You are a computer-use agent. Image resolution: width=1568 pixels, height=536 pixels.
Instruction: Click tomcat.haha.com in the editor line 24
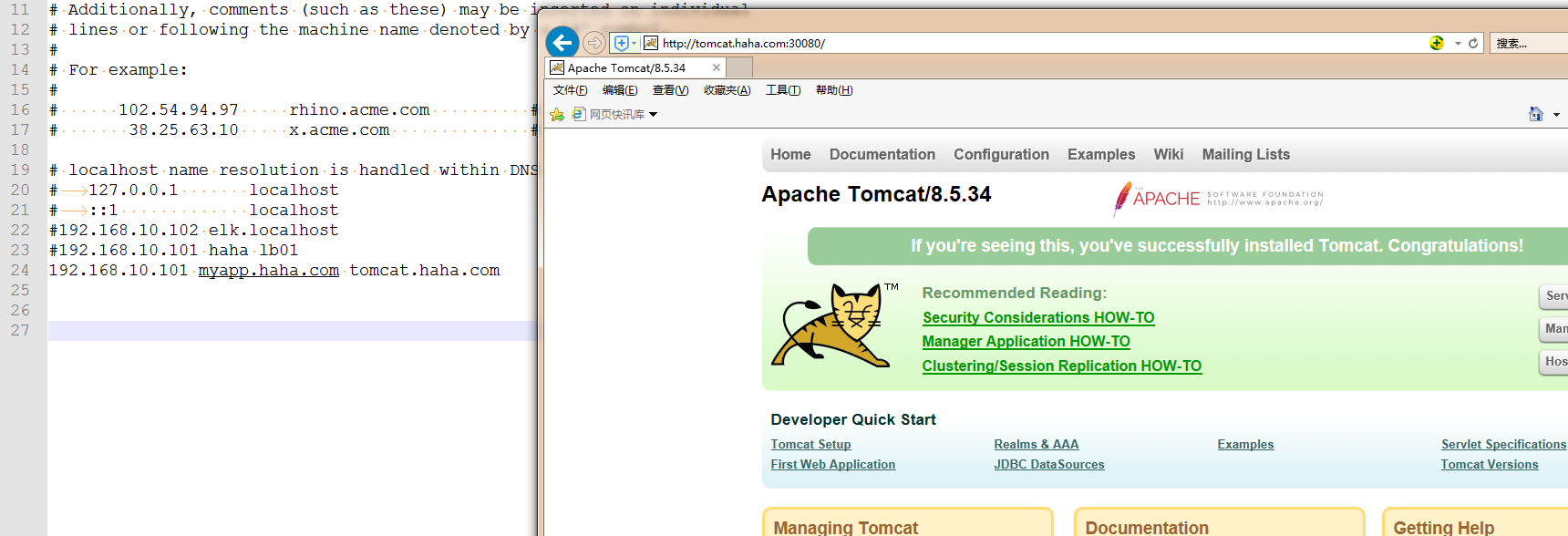425,270
